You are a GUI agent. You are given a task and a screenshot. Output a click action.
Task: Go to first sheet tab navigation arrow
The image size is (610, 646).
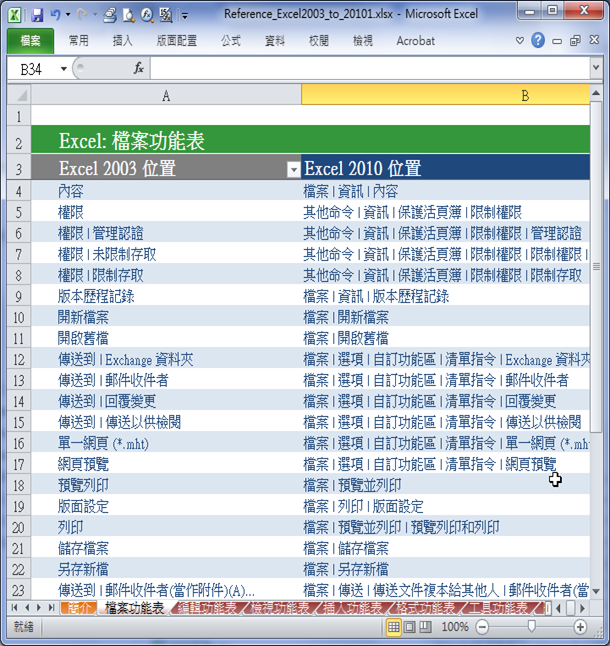coord(15,607)
